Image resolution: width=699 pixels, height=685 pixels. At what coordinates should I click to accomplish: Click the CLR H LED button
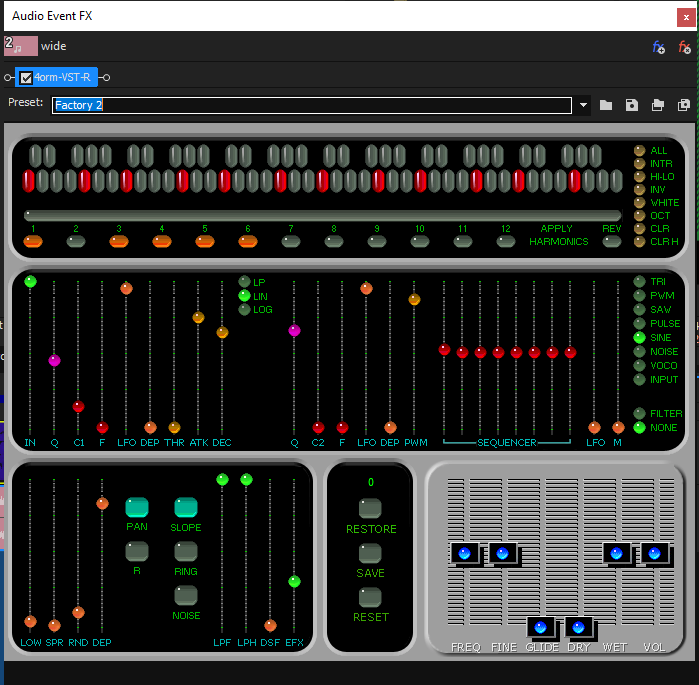[640, 242]
